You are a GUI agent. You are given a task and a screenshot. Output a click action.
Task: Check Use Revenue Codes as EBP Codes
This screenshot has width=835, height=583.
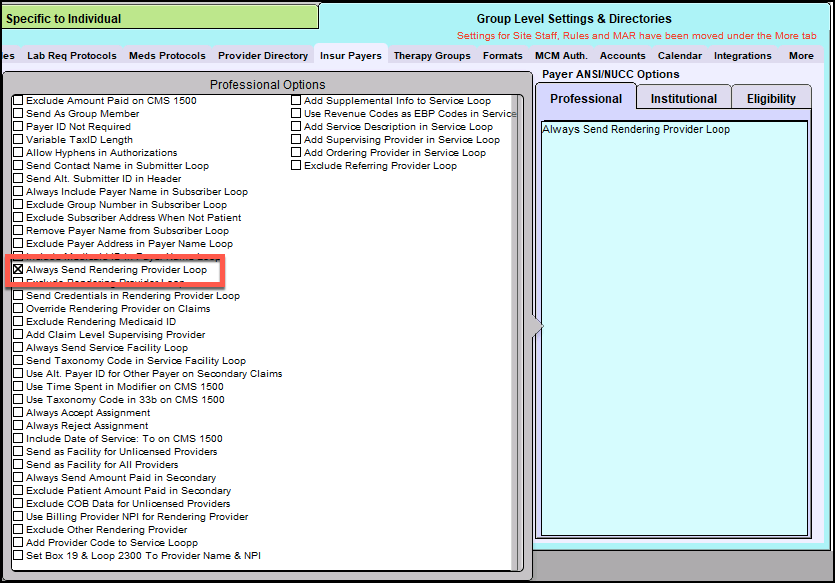pos(296,113)
